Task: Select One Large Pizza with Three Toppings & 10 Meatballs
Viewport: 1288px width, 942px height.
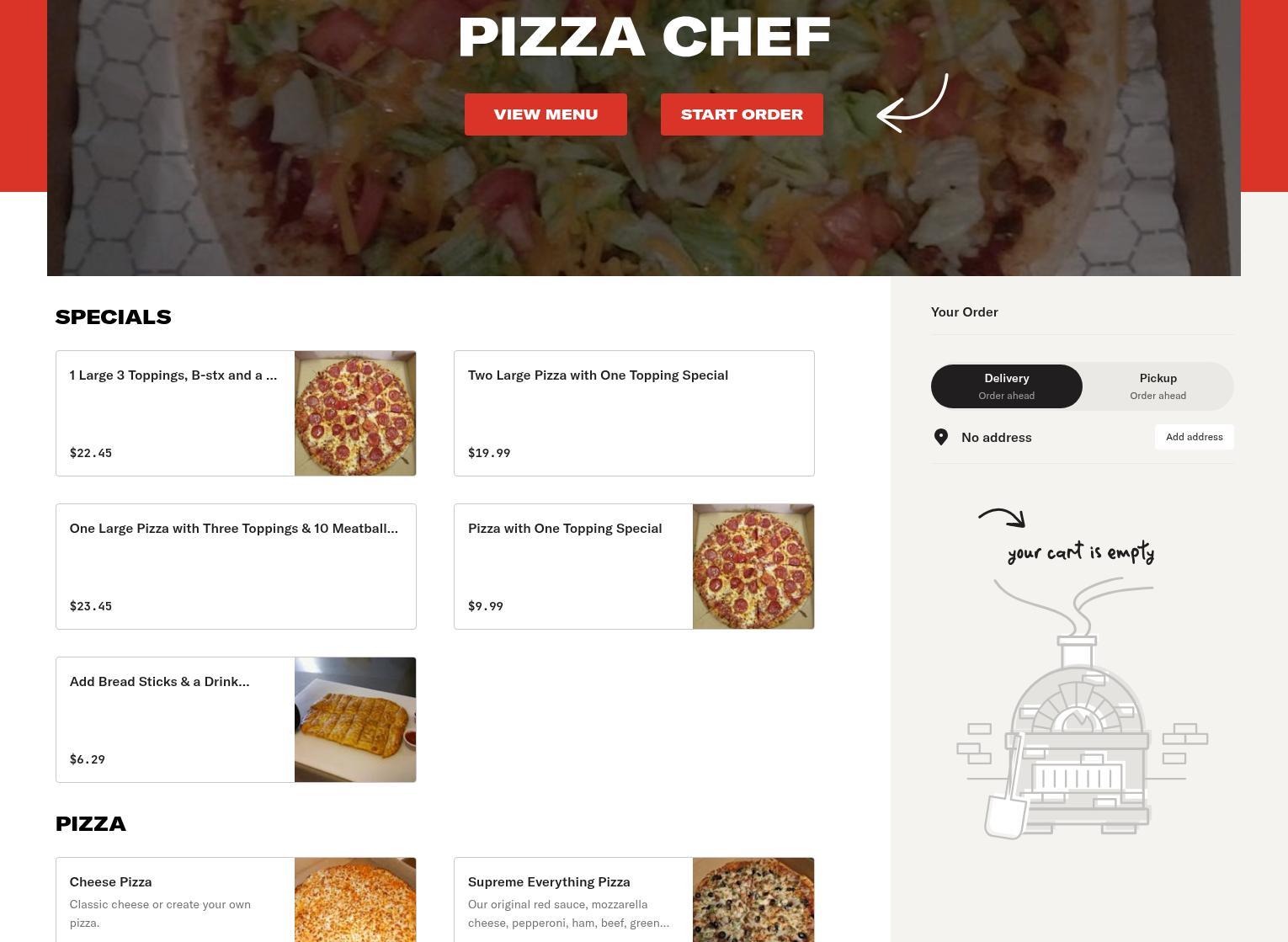Action: coord(236,567)
